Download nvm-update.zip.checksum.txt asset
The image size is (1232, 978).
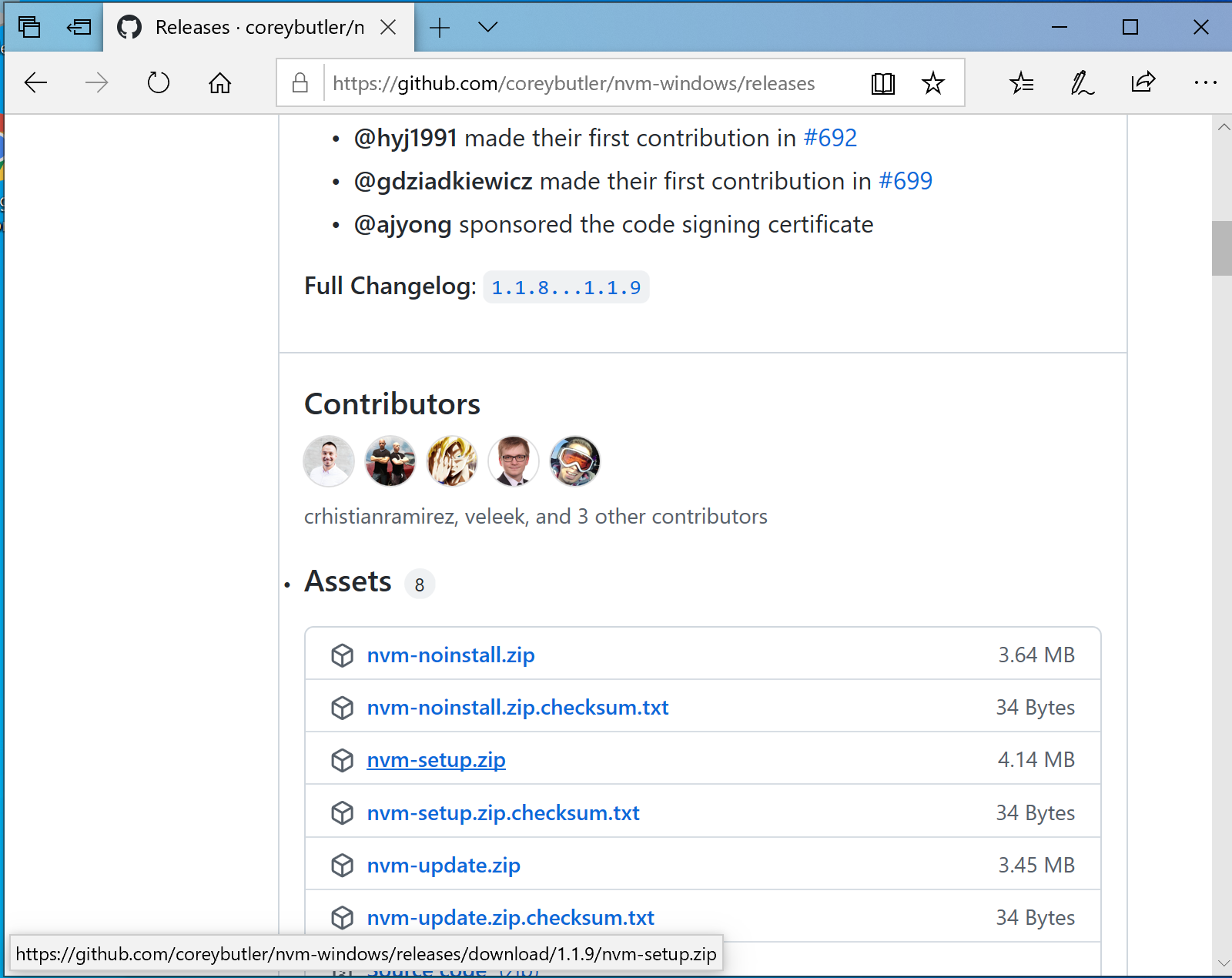pyautogui.click(x=511, y=917)
